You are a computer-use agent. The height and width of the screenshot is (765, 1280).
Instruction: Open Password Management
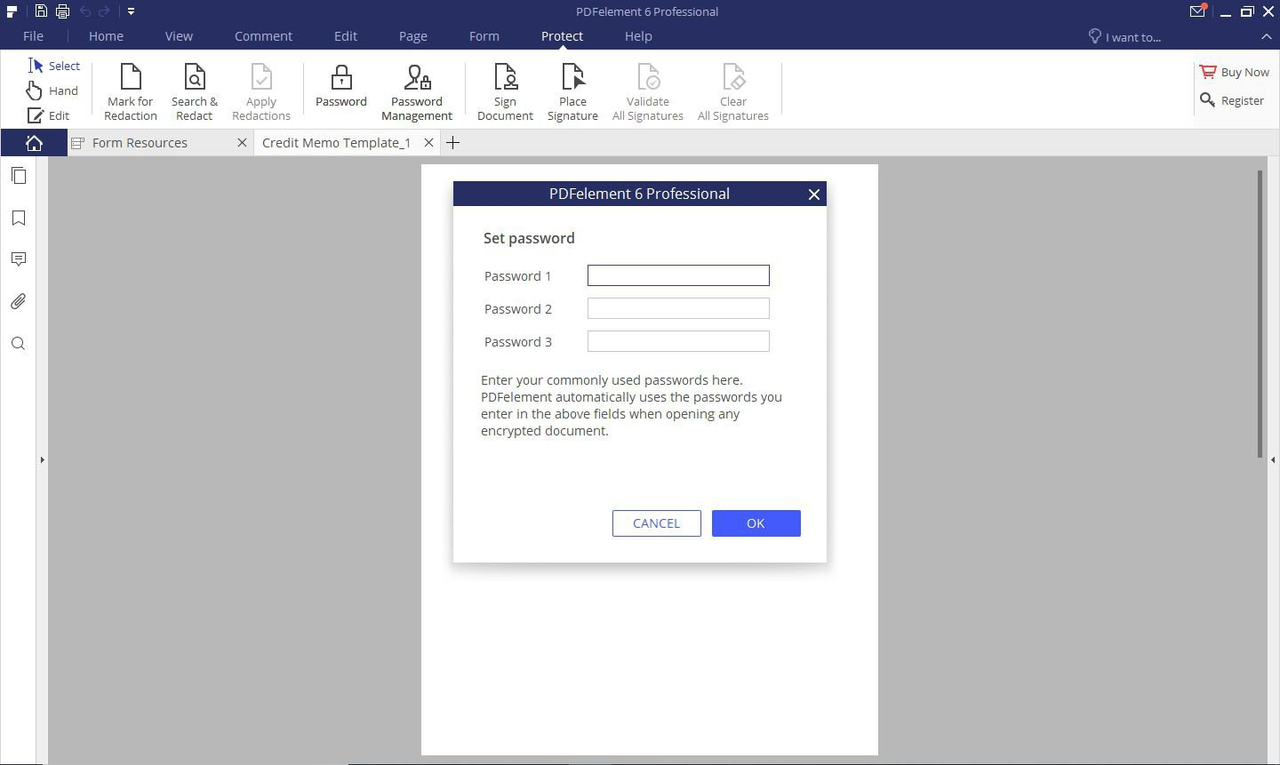pyautogui.click(x=417, y=92)
